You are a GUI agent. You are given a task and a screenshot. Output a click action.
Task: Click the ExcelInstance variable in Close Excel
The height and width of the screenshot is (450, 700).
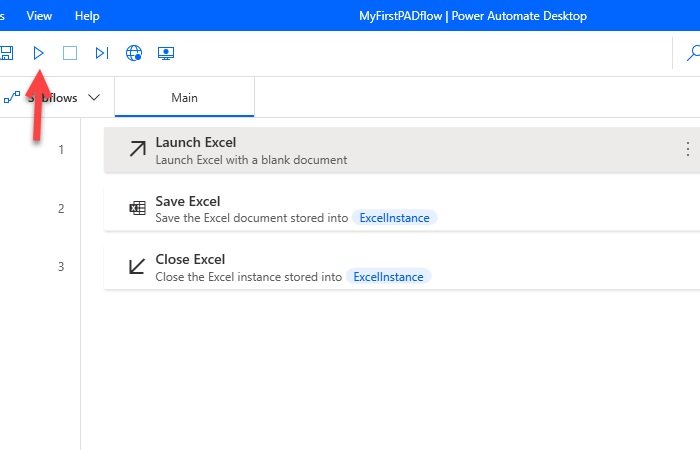[388, 277]
